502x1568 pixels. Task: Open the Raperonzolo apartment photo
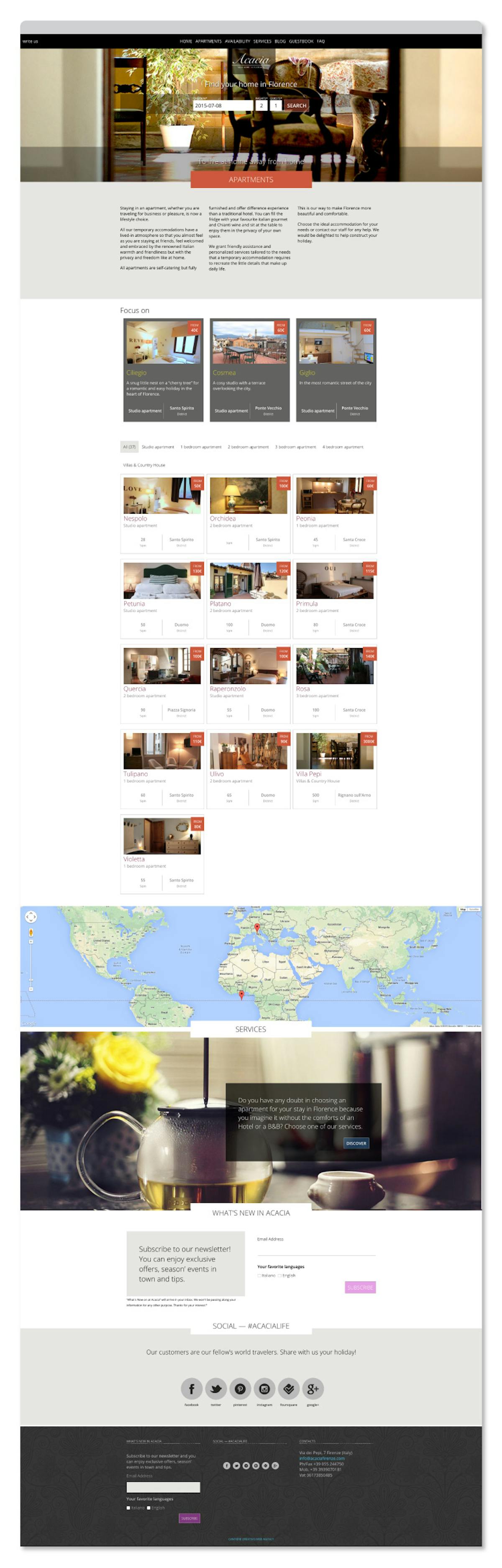pos(249,666)
